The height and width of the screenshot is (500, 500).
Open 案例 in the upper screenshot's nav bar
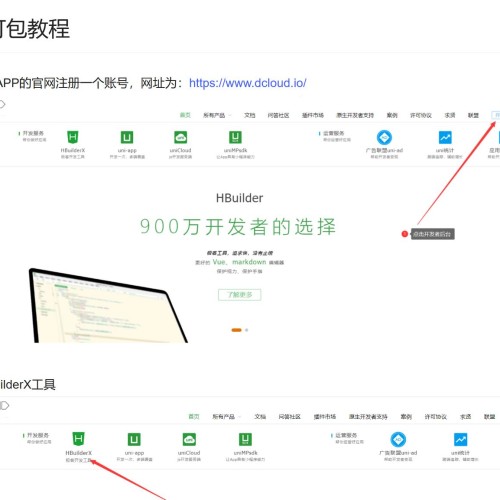[x=392, y=115]
